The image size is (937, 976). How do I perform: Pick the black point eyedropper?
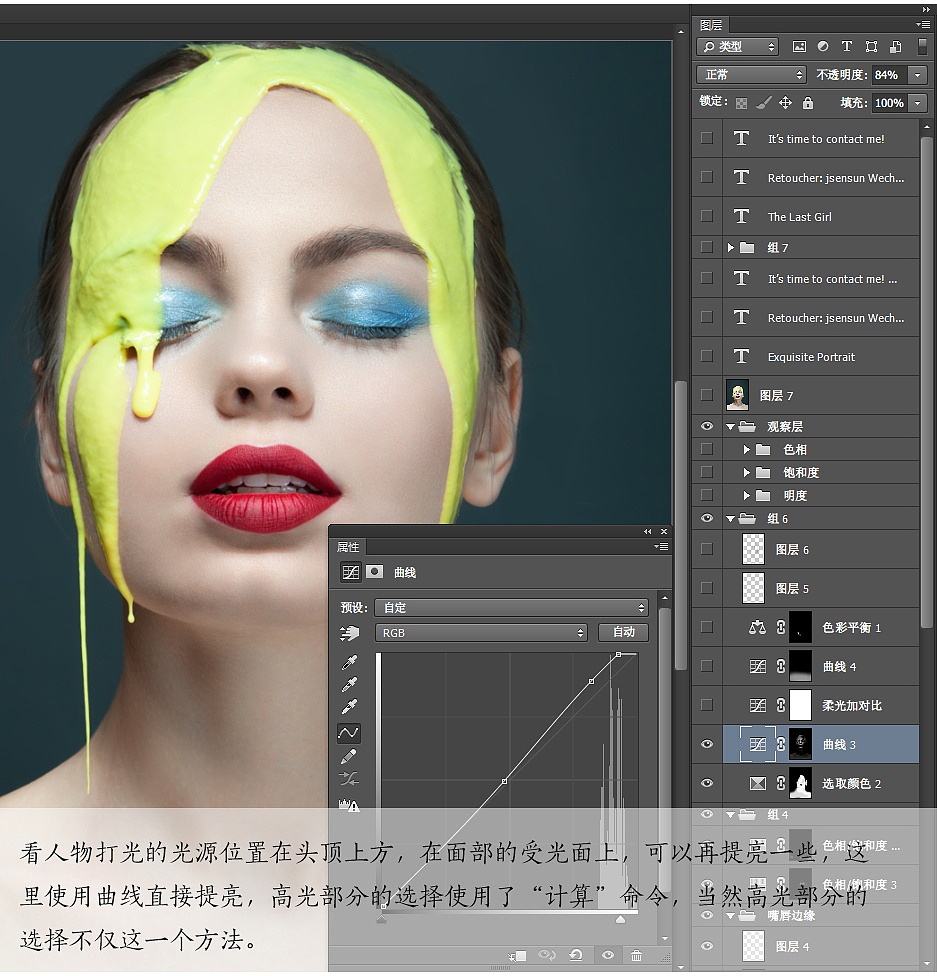(349, 662)
